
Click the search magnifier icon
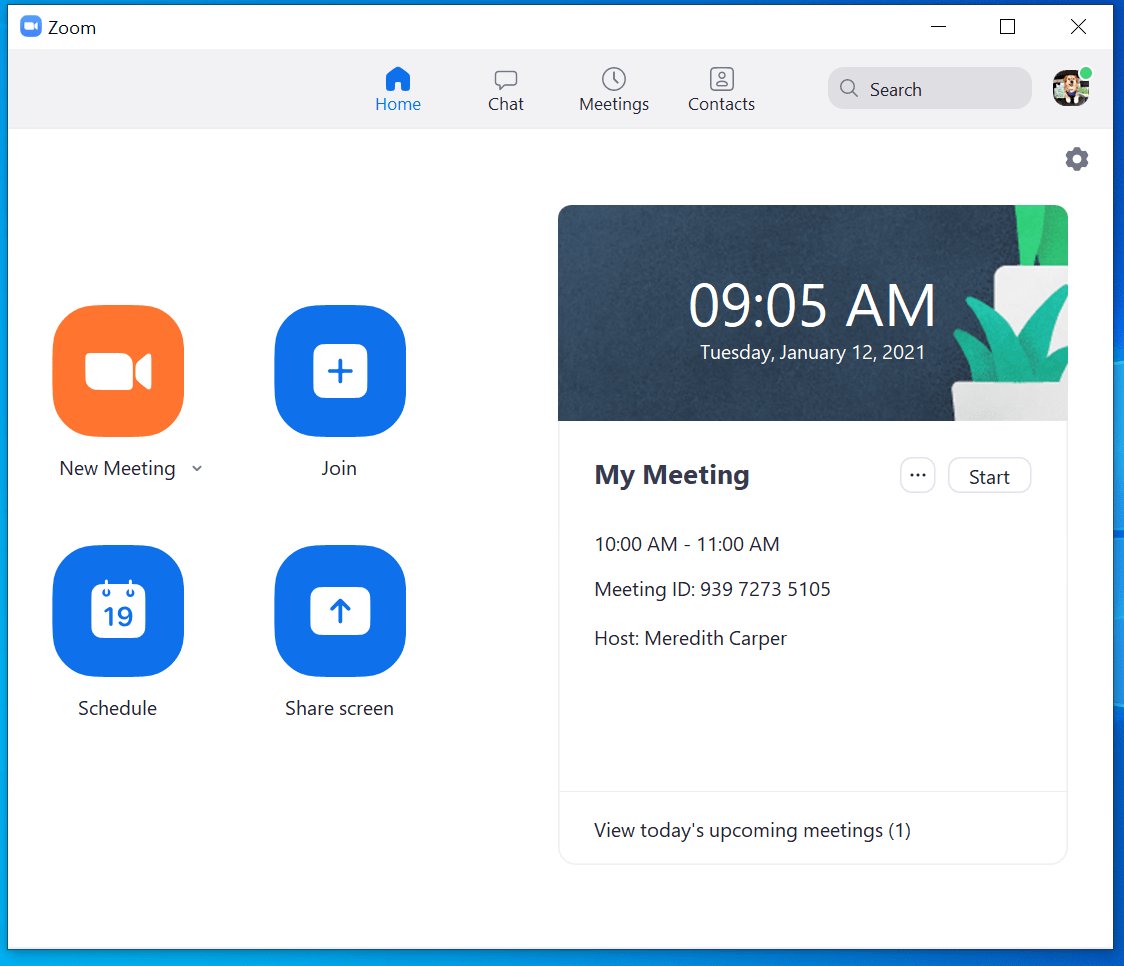point(848,89)
